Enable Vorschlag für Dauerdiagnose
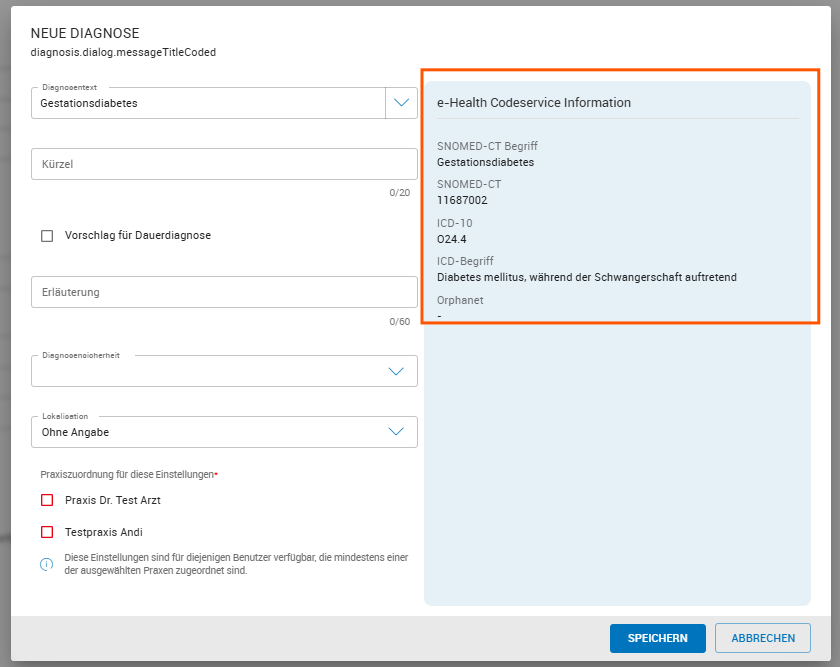 tap(45, 235)
